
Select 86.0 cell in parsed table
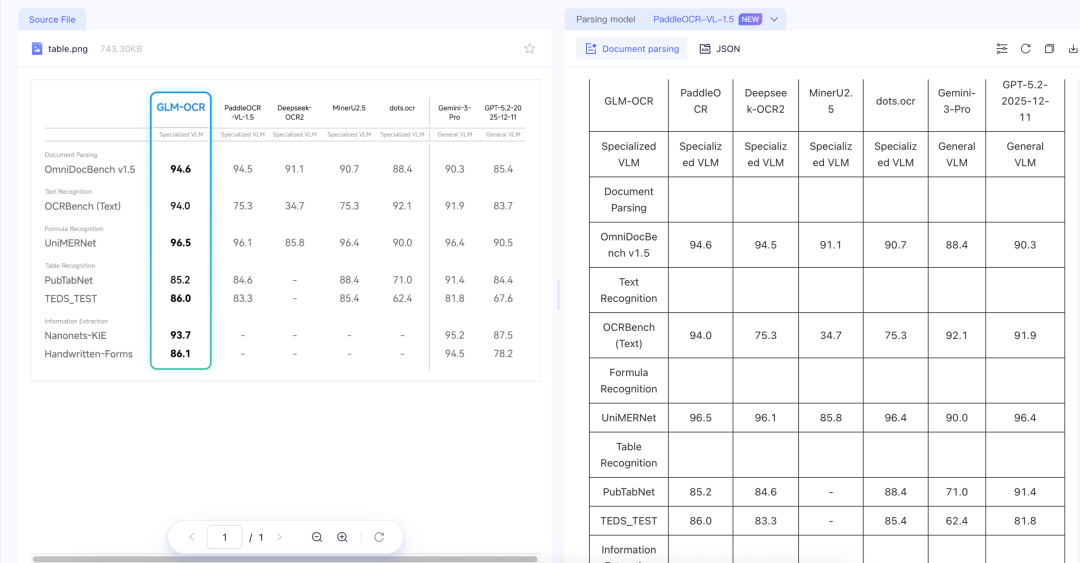pos(700,521)
